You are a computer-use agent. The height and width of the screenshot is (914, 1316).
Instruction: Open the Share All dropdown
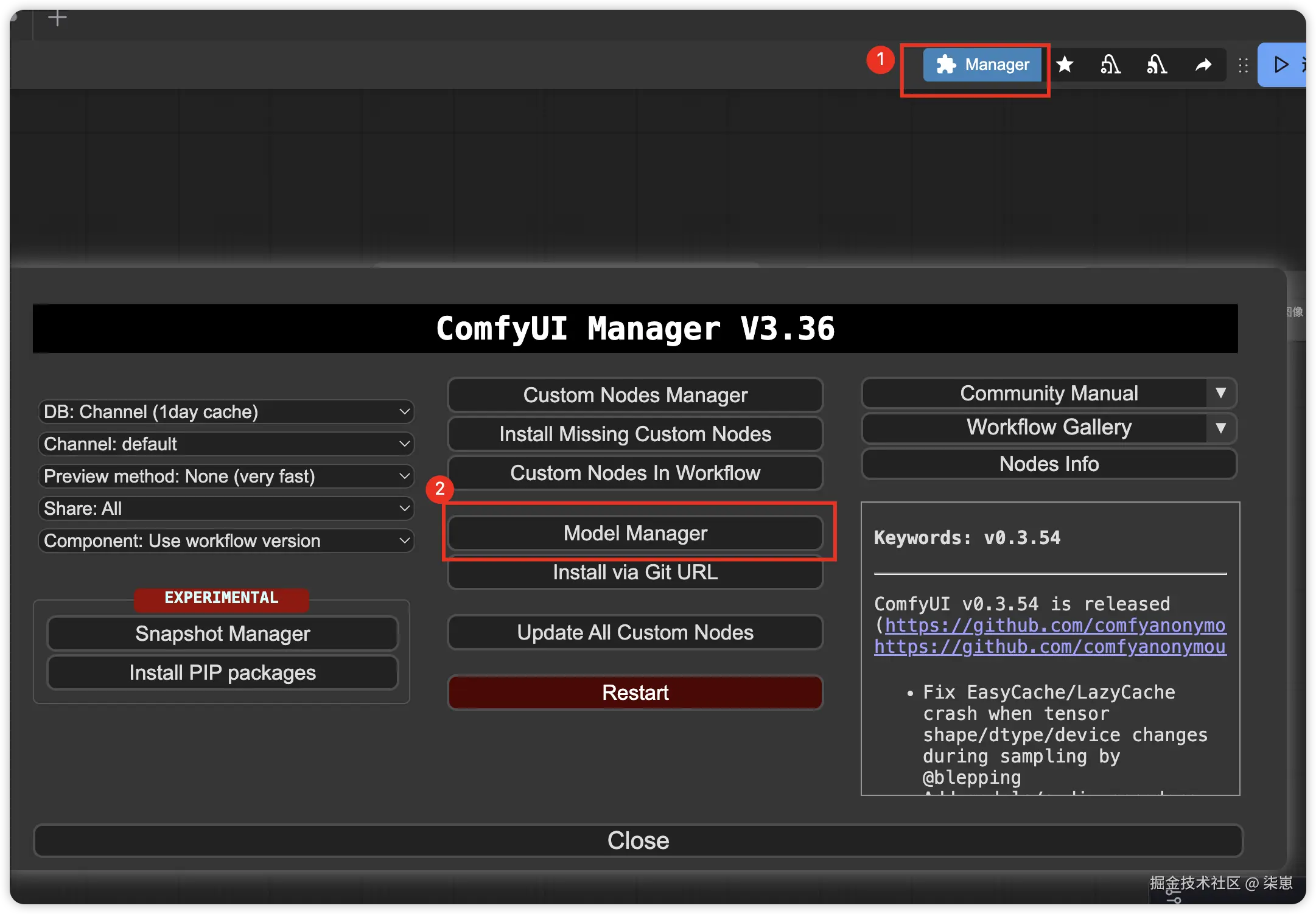(226, 509)
